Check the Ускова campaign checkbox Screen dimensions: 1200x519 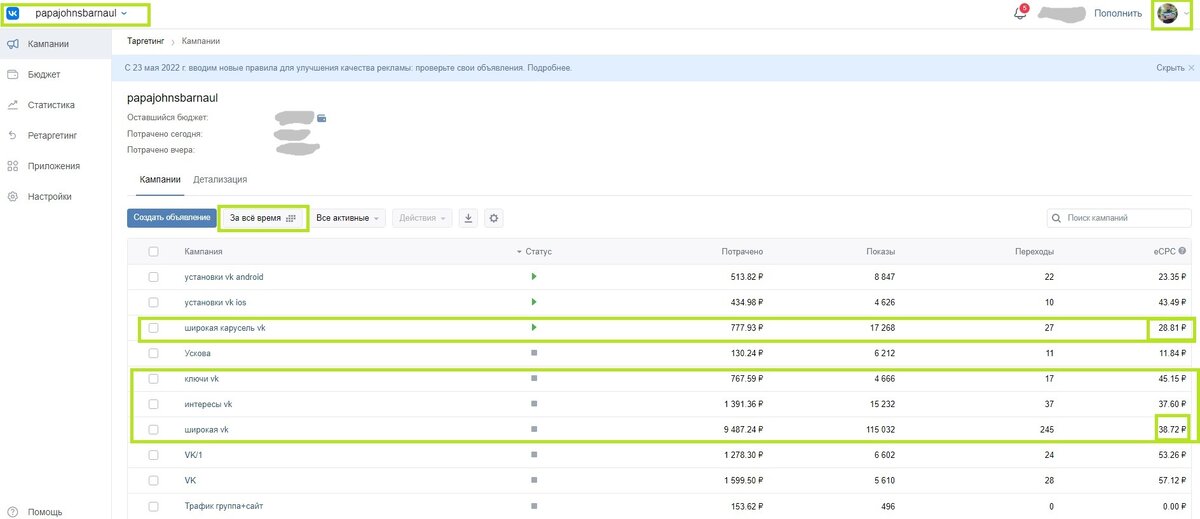[x=153, y=353]
